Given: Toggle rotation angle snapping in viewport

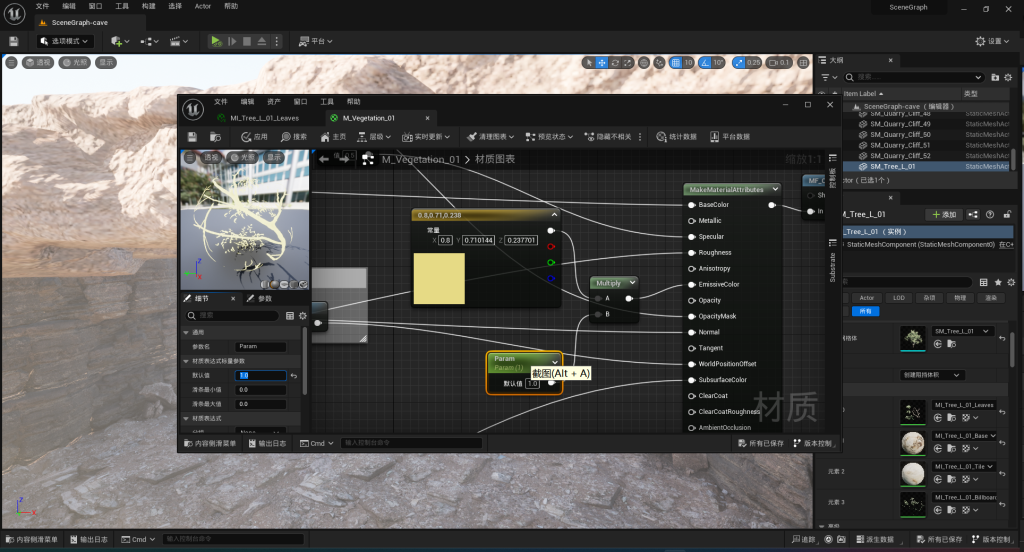Looking at the screenshot, I should [705, 63].
